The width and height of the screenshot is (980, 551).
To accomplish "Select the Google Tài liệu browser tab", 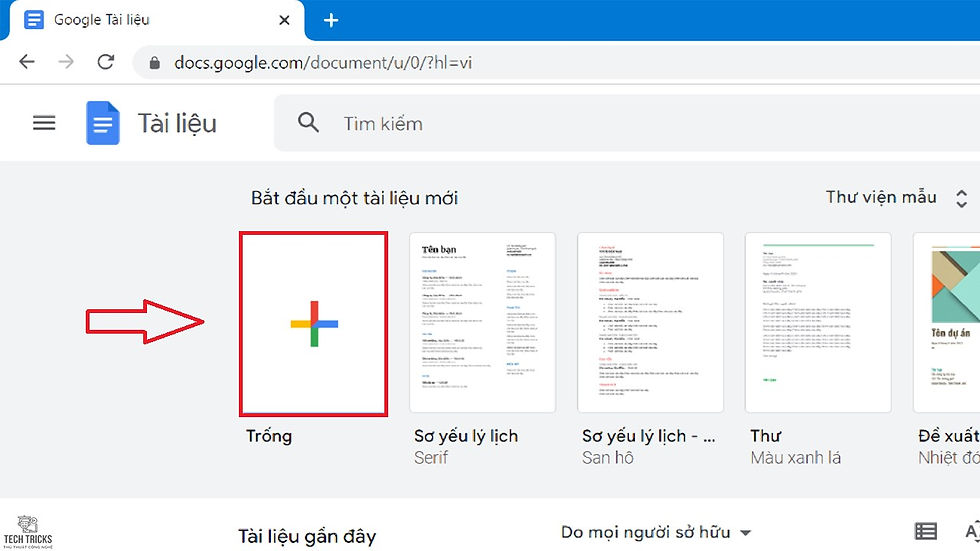I will pos(155,20).
